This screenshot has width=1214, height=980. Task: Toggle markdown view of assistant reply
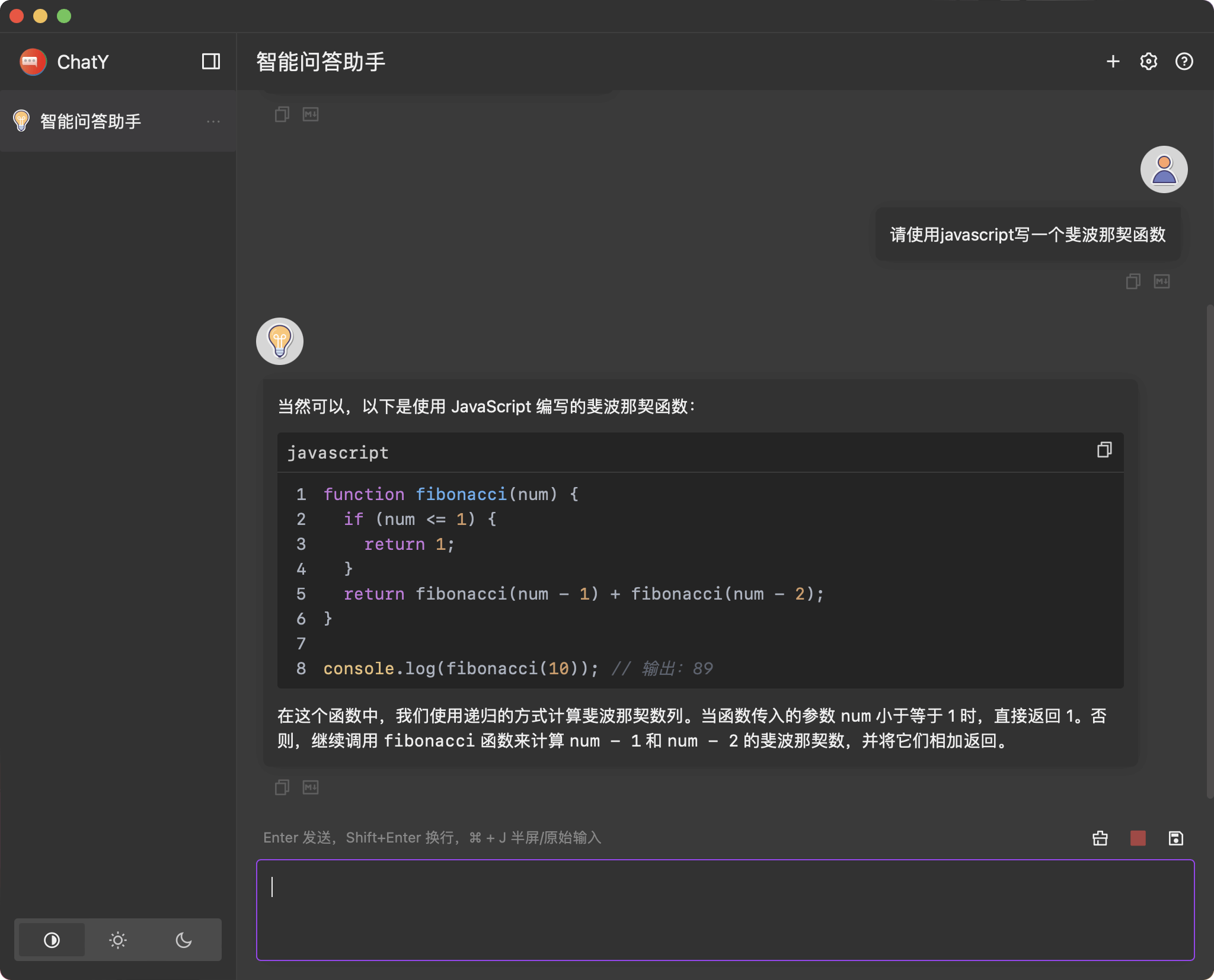pyautogui.click(x=311, y=787)
